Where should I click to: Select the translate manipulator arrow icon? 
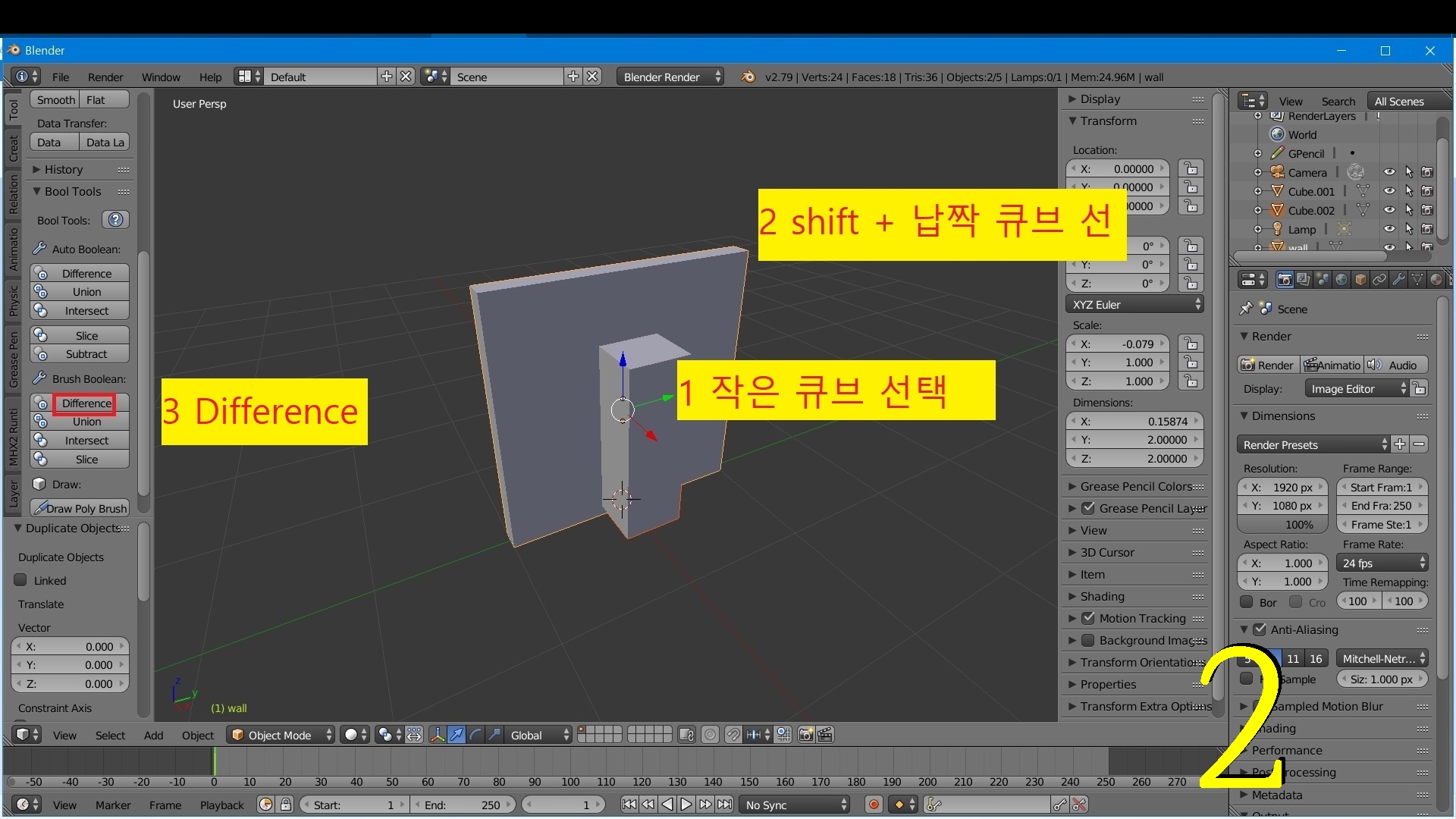(x=457, y=735)
